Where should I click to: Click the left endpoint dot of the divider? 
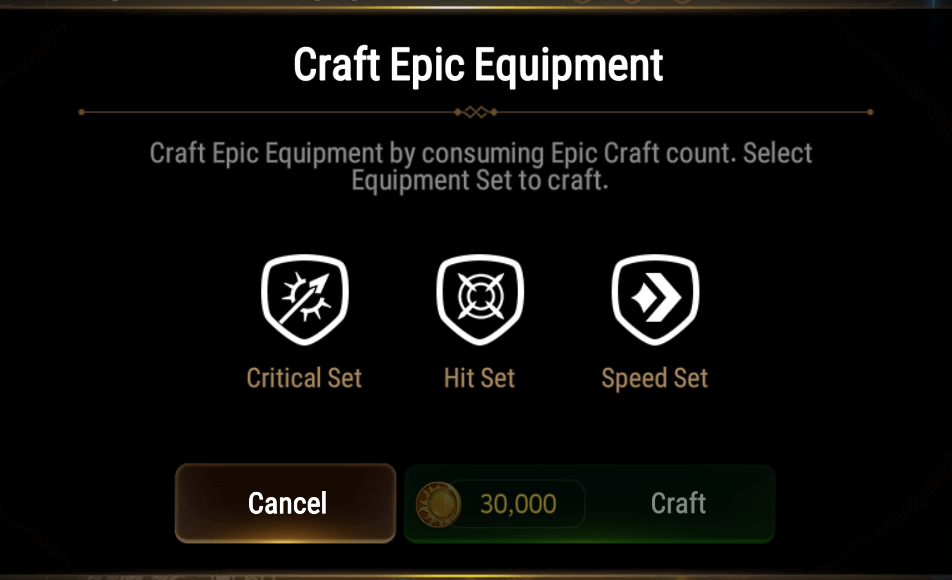coord(81,112)
